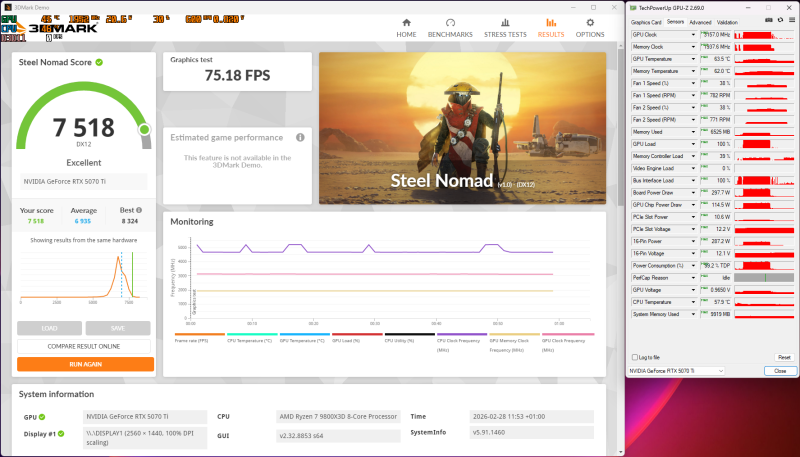Screen dimensions: 800x457
Task: Toggle the GPU Temperature legend entry
Action: (305, 338)
